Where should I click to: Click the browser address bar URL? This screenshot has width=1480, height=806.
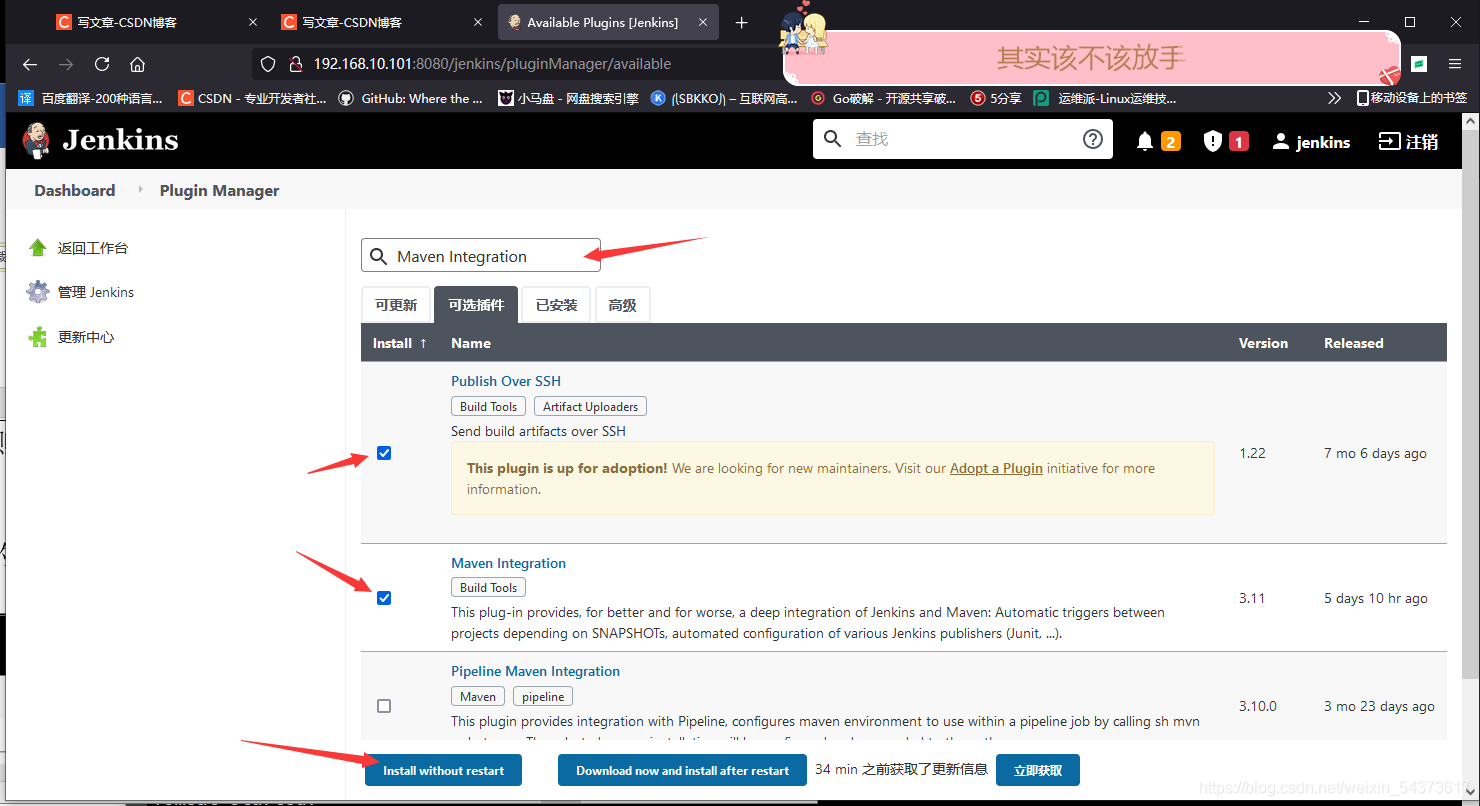[492, 64]
